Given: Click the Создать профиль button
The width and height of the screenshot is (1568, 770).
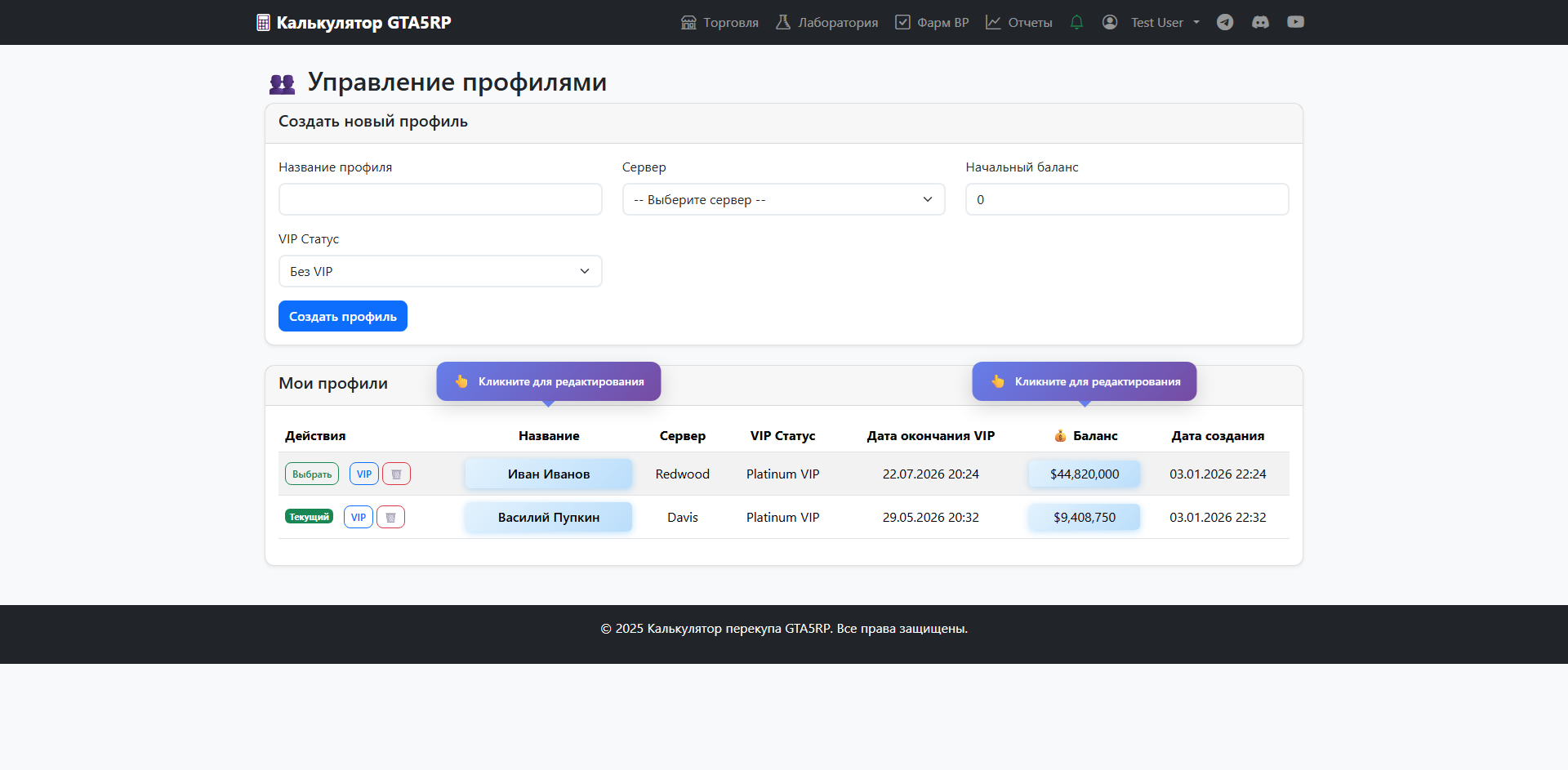Looking at the screenshot, I should pos(343,316).
